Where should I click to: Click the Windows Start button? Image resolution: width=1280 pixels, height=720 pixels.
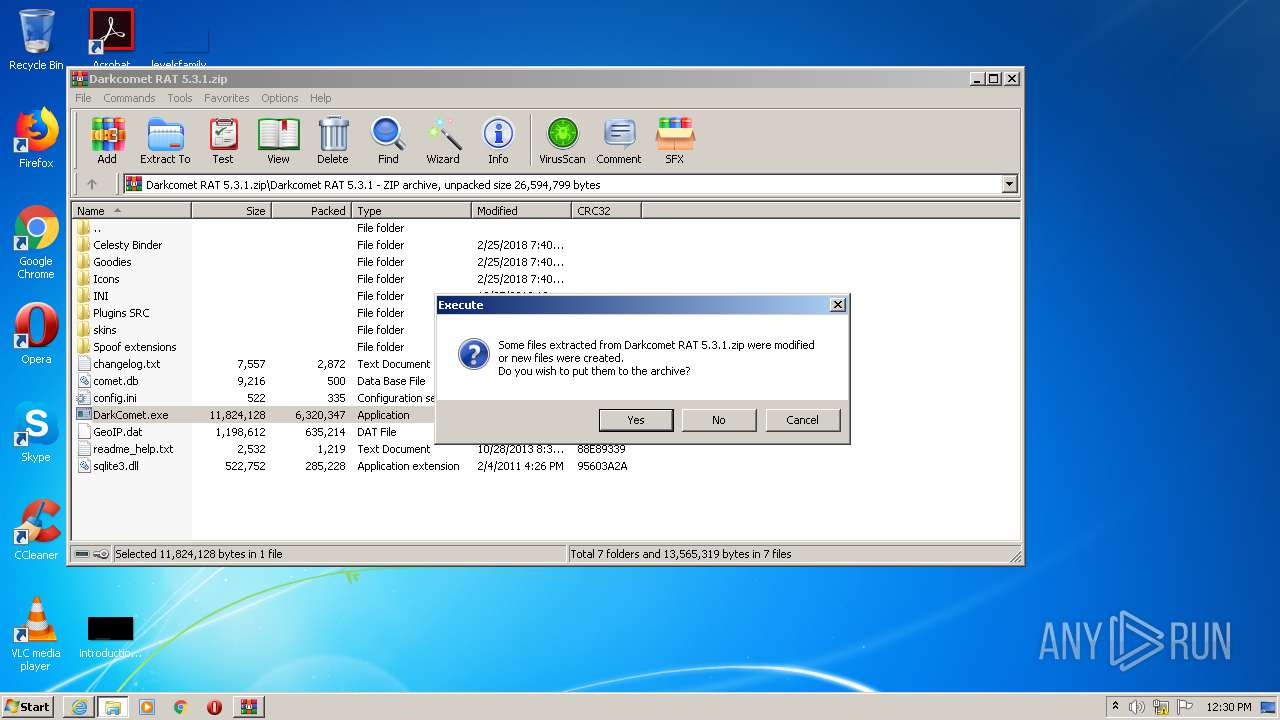tap(28, 706)
